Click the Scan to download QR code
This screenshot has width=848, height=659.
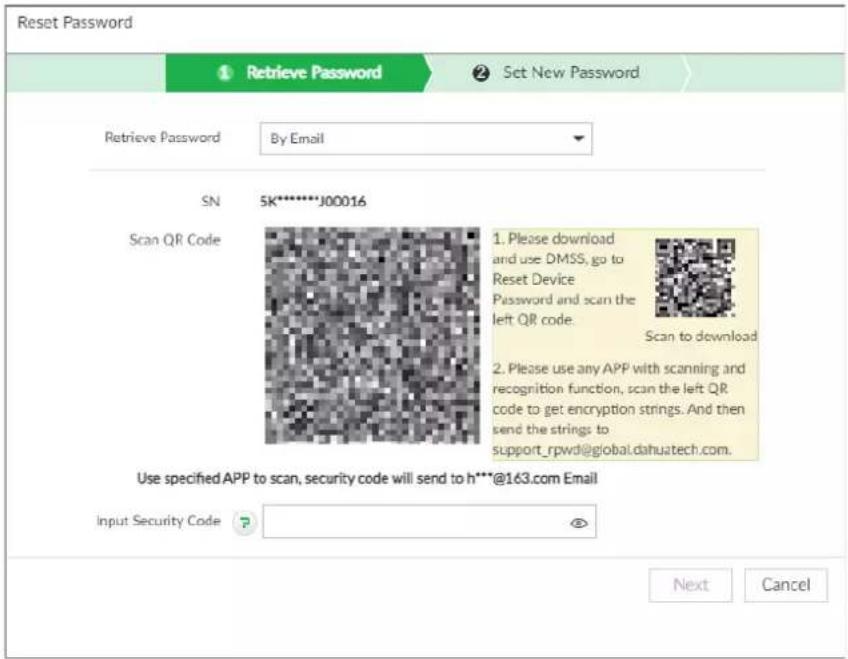coord(695,277)
